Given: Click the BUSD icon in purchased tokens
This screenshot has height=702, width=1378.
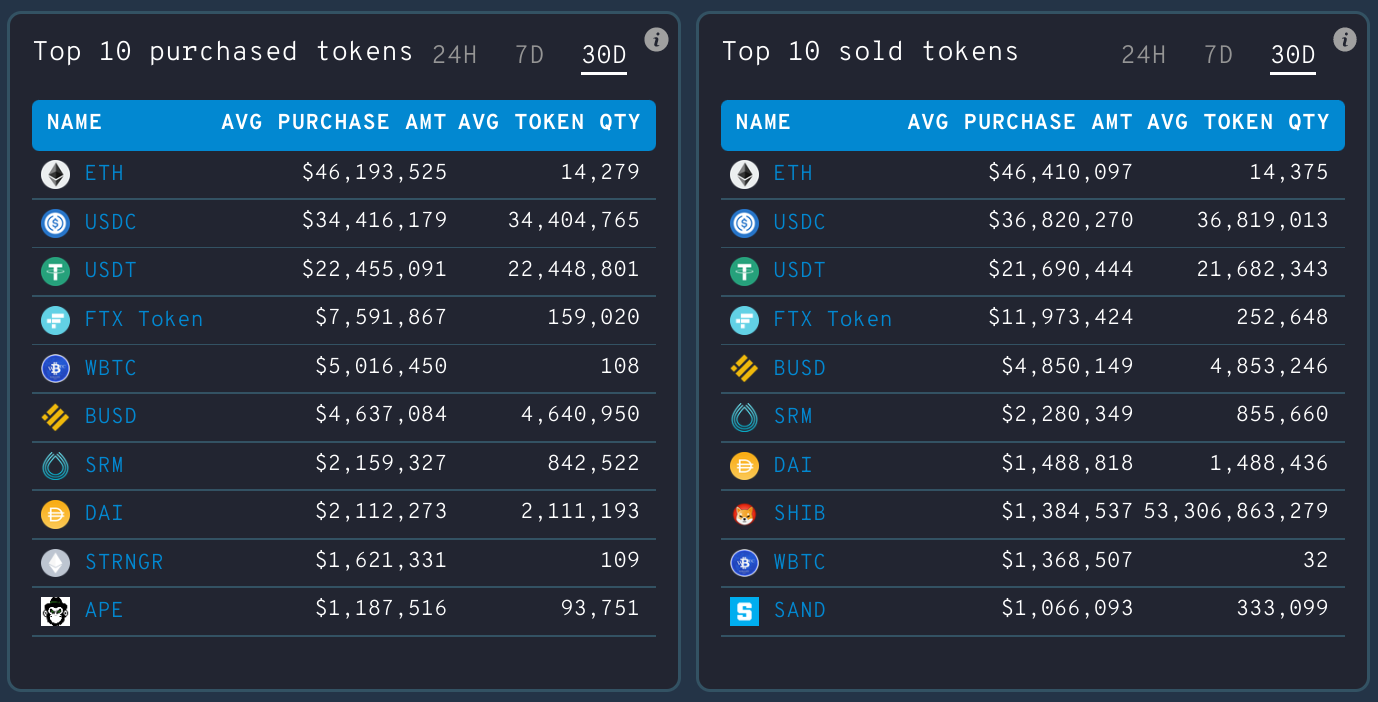Looking at the screenshot, I should pos(56,417).
